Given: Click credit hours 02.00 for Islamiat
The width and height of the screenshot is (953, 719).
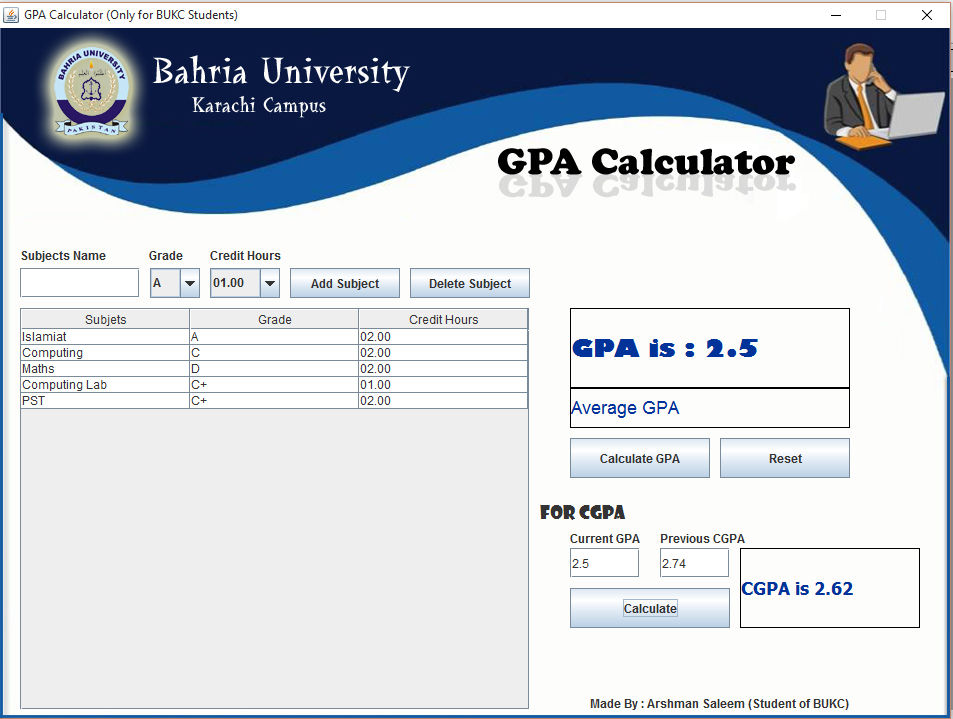Looking at the screenshot, I should point(443,337).
